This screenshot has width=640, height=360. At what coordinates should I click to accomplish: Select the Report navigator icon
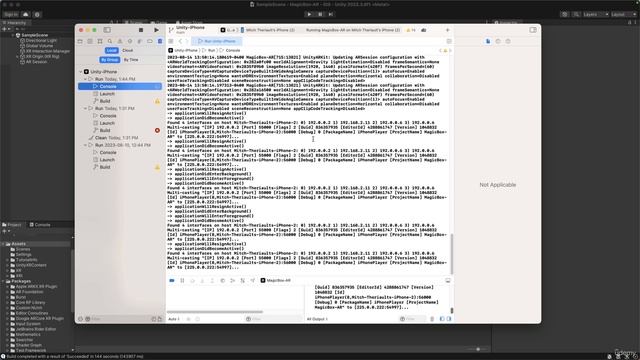tap(160, 41)
